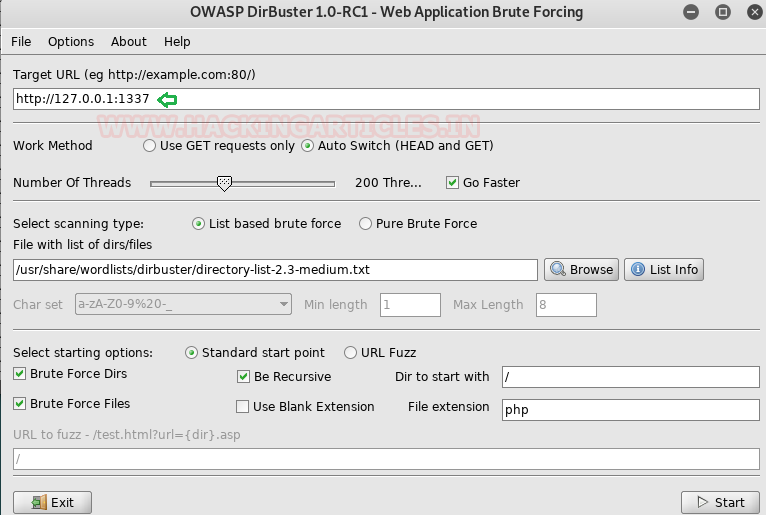Image resolution: width=766 pixels, height=515 pixels.
Task: Select List based brute force scanning
Action: [x=198, y=224]
